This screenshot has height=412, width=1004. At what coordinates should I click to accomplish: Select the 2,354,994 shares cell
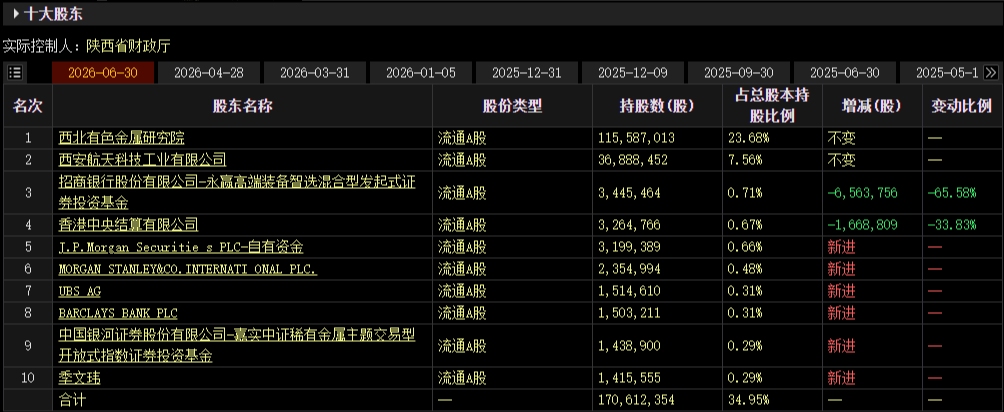pyautogui.click(x=629, y=269)
